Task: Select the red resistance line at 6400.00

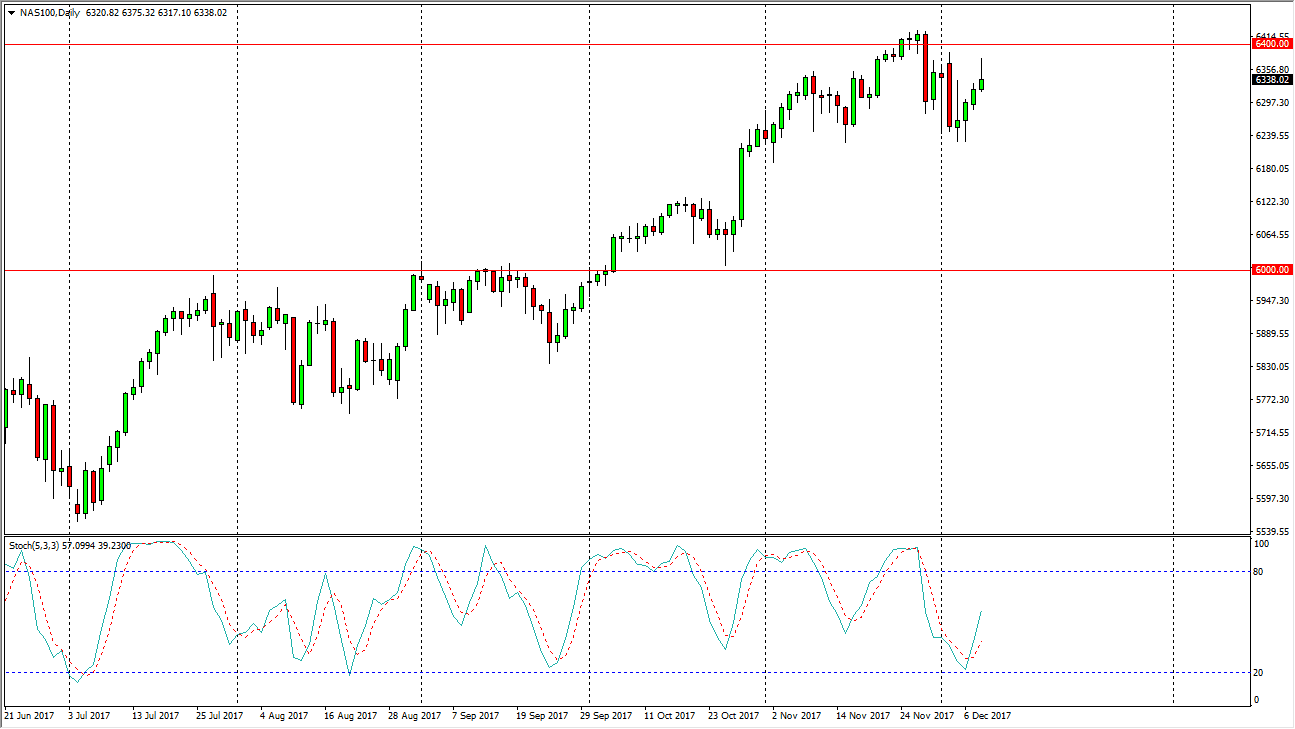Action: (x=600, y=43)
